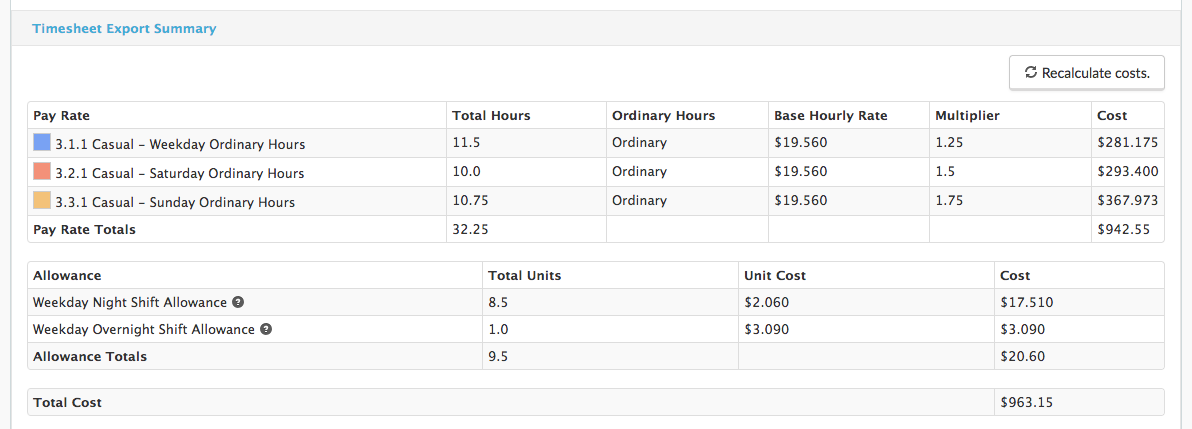Show help for Weekday Overnight Shift Allowance
1192x429 pixels.
[265, 330]
